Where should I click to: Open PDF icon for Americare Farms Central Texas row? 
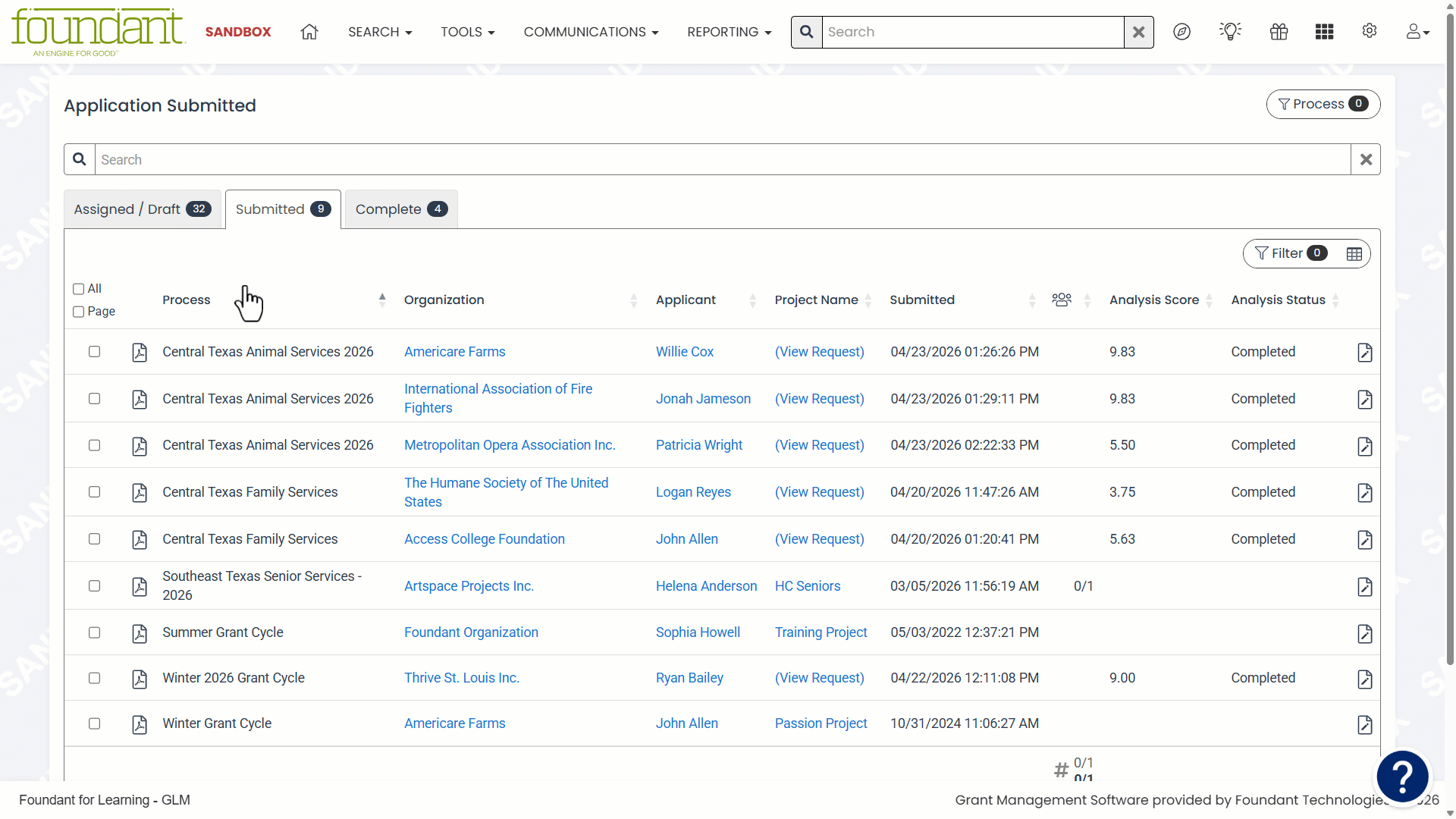pyautogui.click(x=140, y=352)
